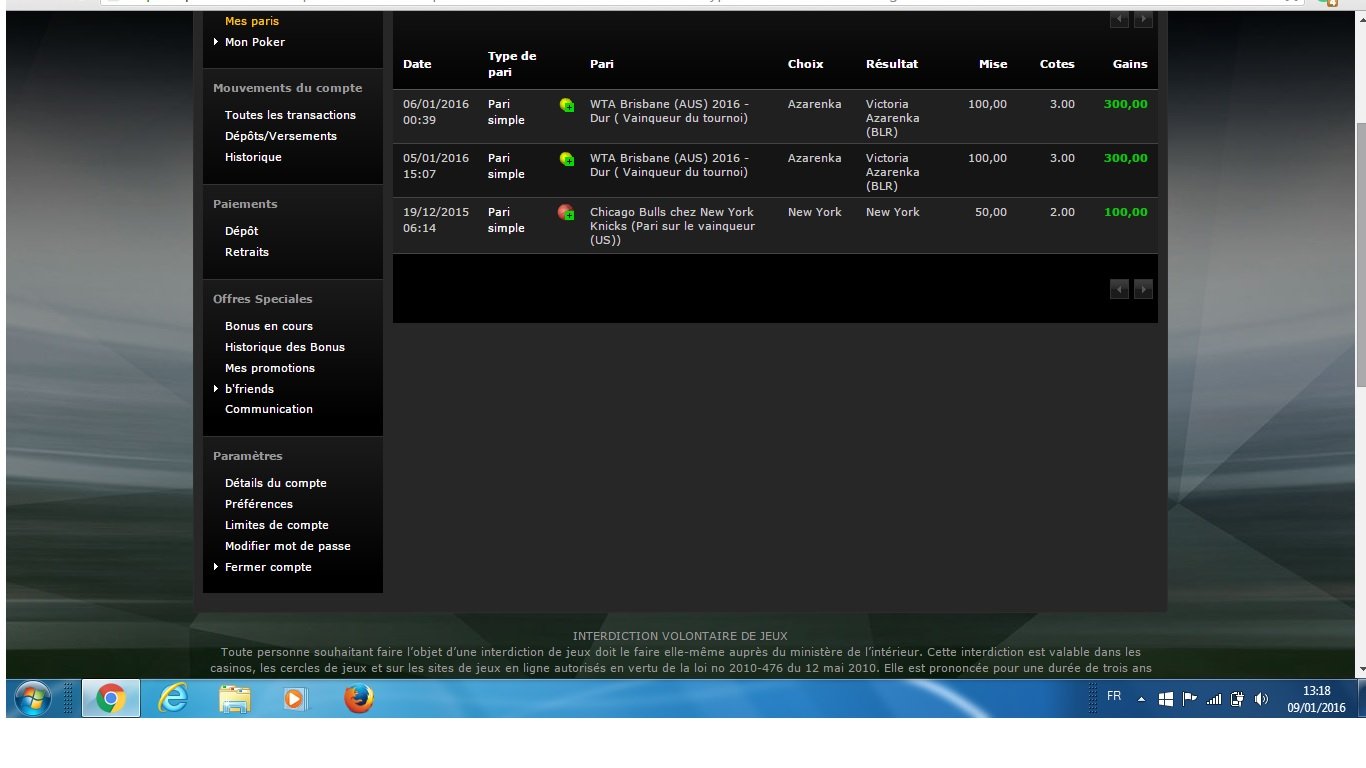The height and width of the screenshot is (768, 1366).
Task: Go to next page using bottom arrow
Action: (1143, 289)
